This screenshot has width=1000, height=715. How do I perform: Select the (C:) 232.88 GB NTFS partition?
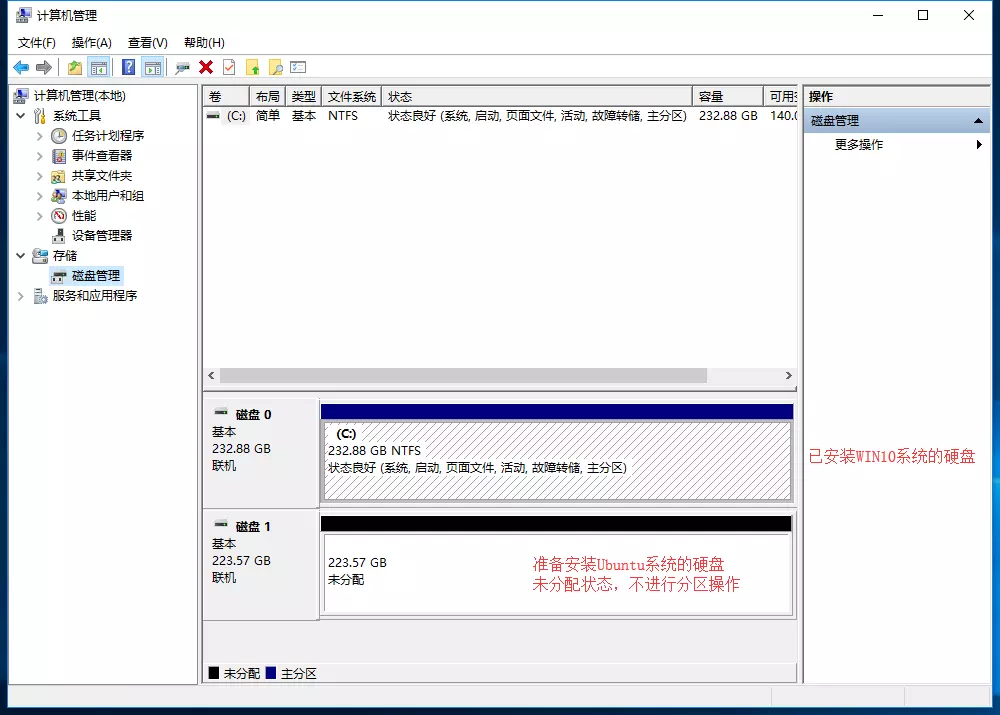(x=557, y=460)
